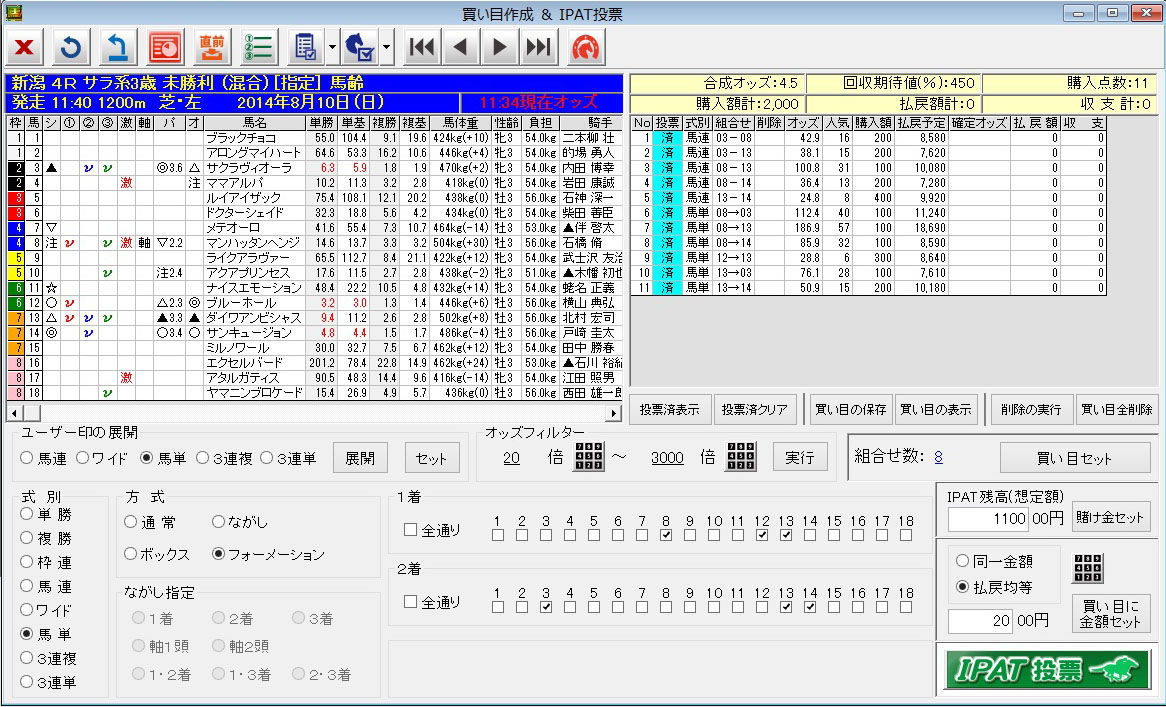1166x707 pixels.
Task: Jump to first race with skip-back icon
Action: [422, 48]
